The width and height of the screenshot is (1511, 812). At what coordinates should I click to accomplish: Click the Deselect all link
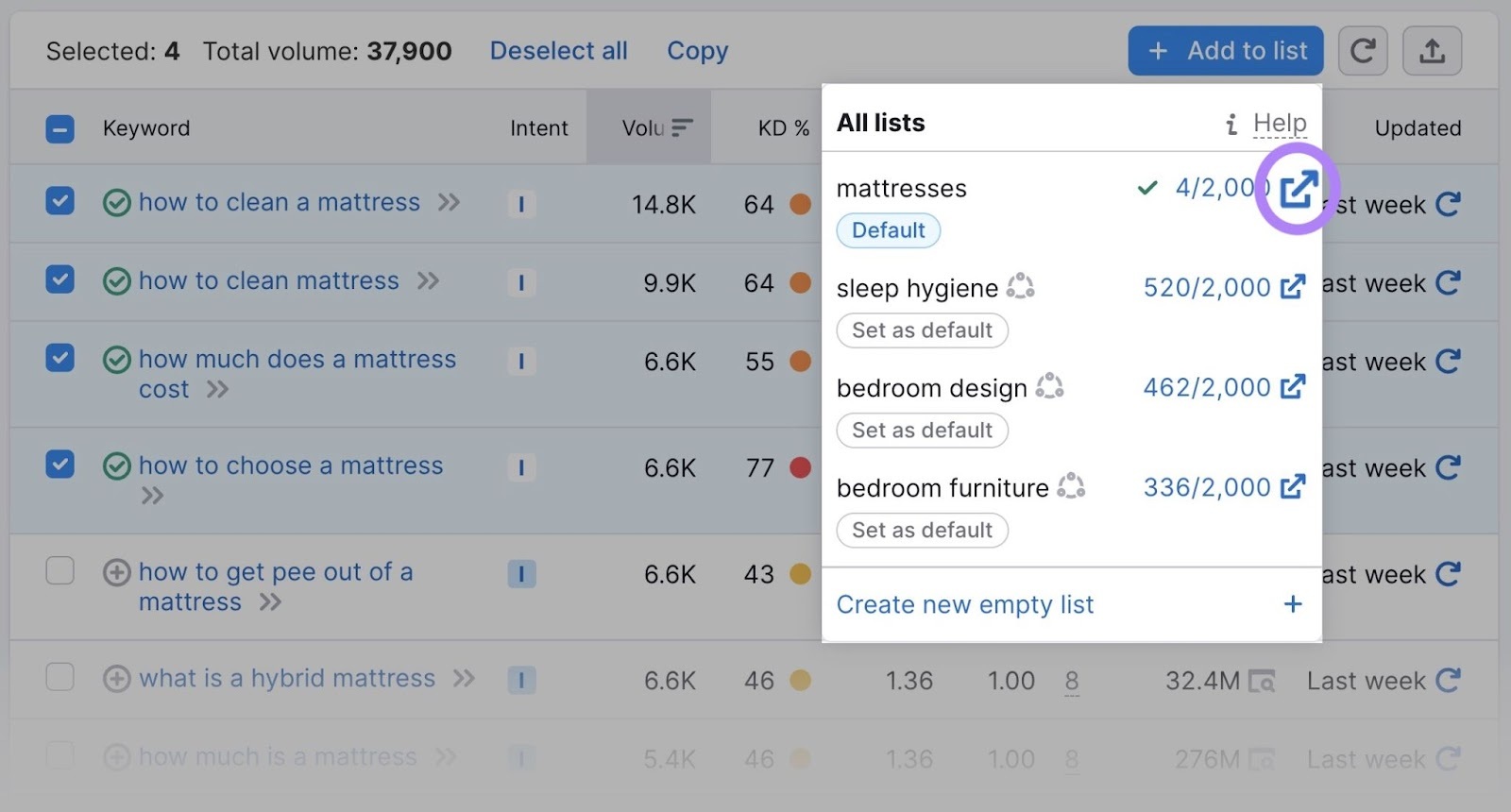click(558, 51)
